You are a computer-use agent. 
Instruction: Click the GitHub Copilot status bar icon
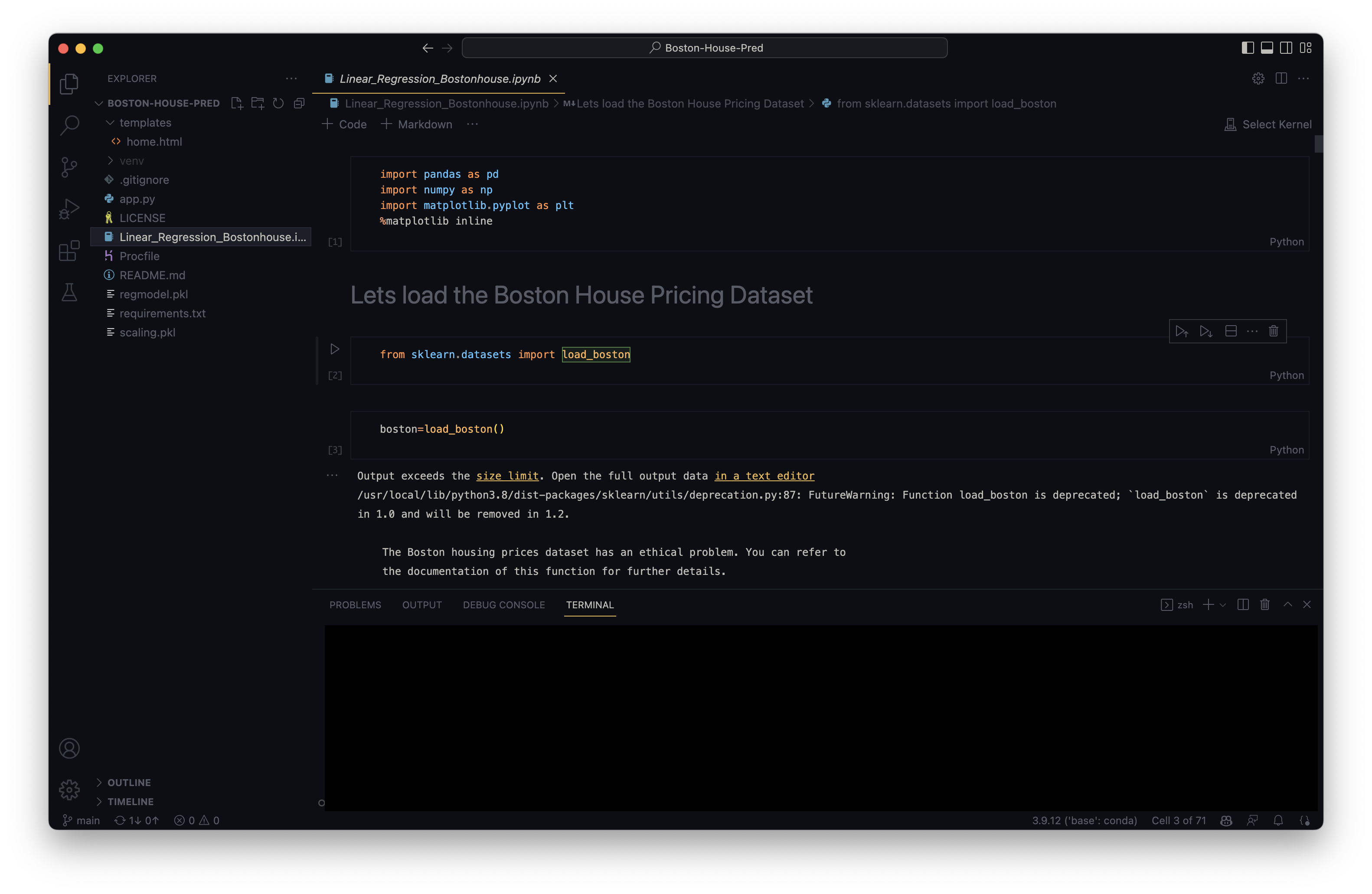(1225, 820)
